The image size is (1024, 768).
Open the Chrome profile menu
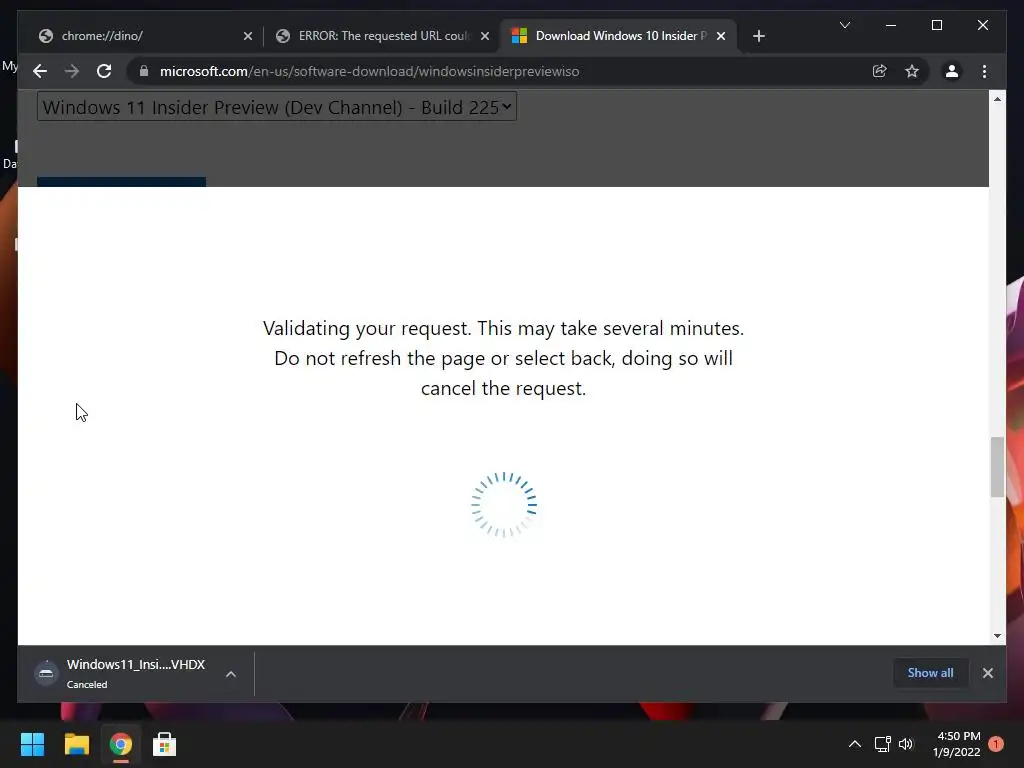(952, 71)
